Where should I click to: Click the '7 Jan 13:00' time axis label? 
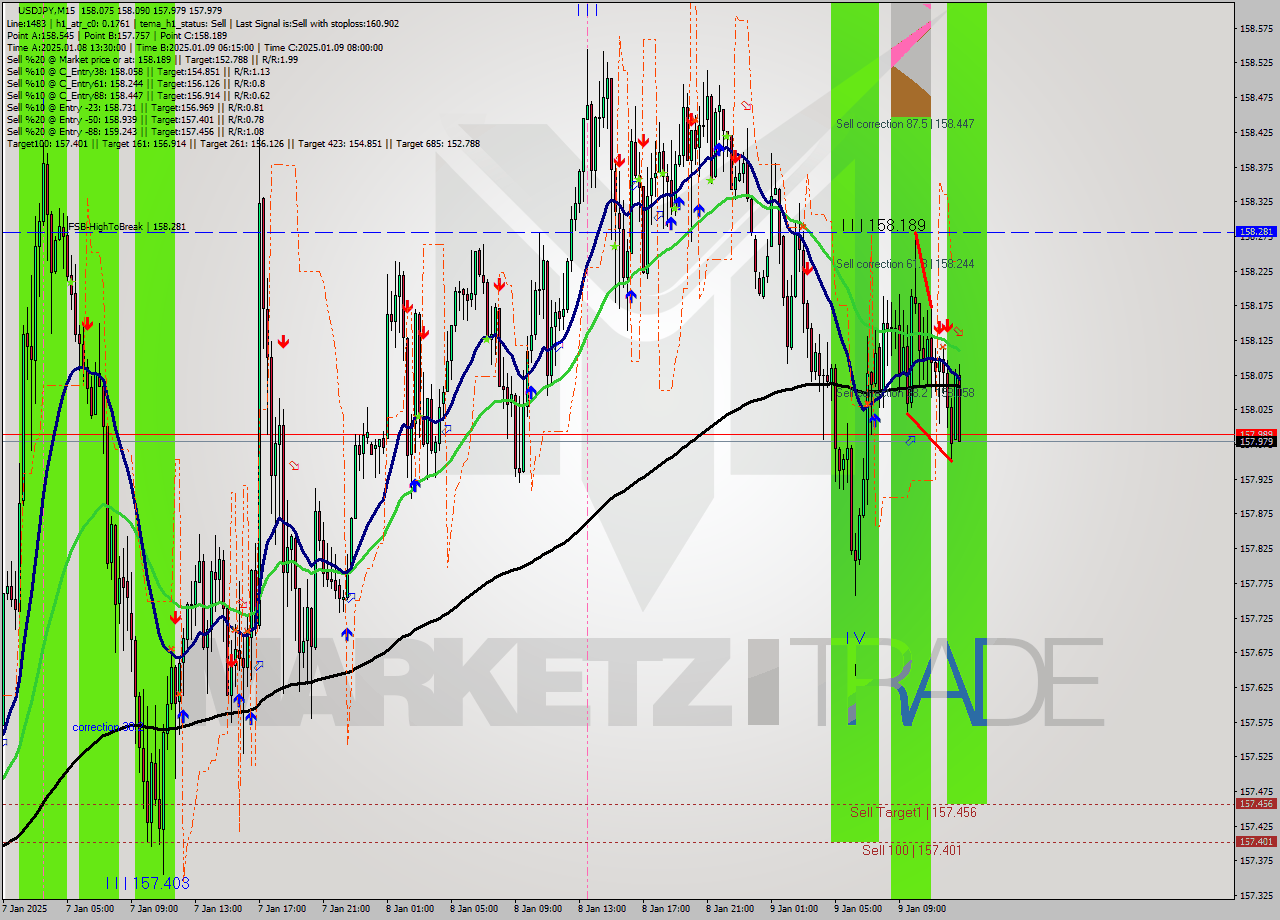tap(218, 909)
